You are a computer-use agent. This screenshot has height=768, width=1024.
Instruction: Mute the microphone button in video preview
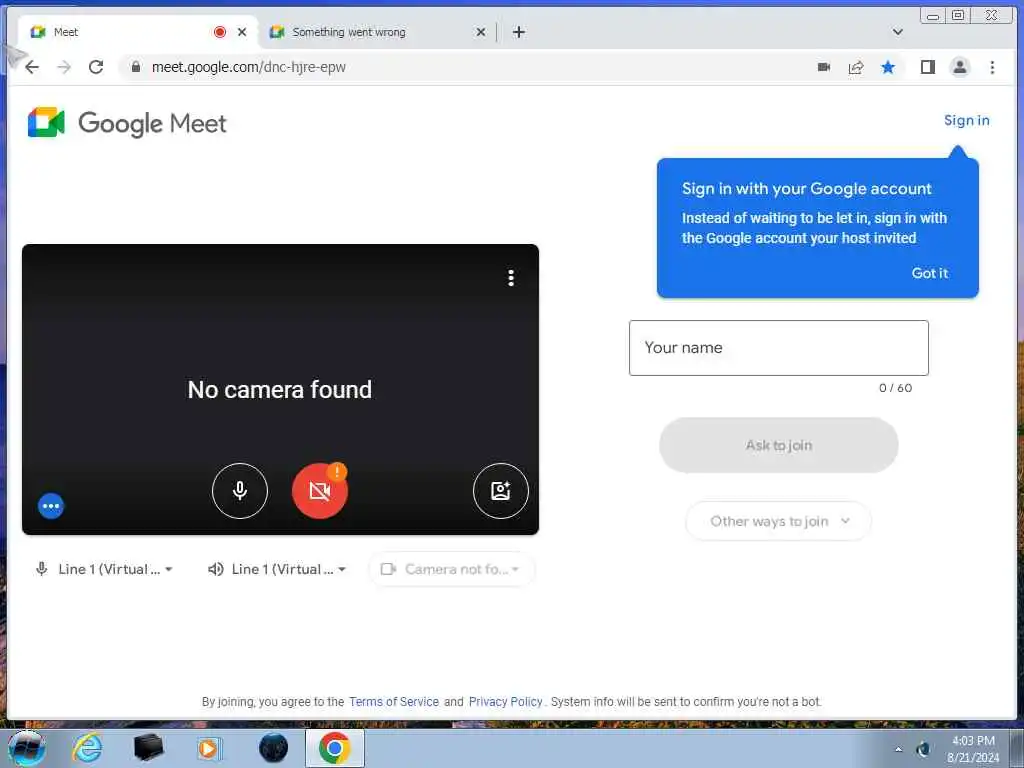click(240, 490)
